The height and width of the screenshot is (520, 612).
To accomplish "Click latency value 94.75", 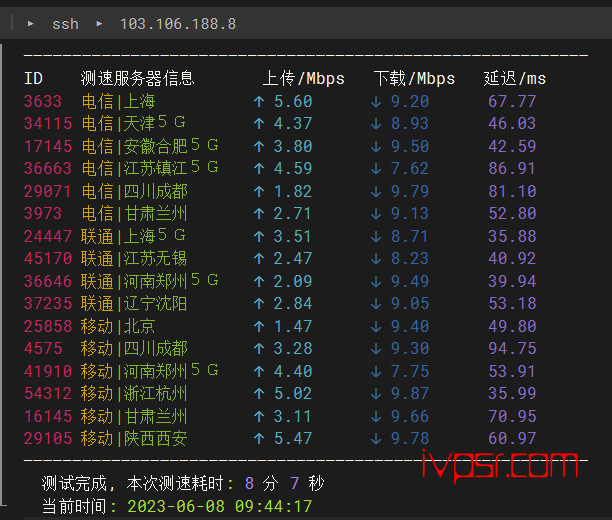I will click(x=512, y=348).
